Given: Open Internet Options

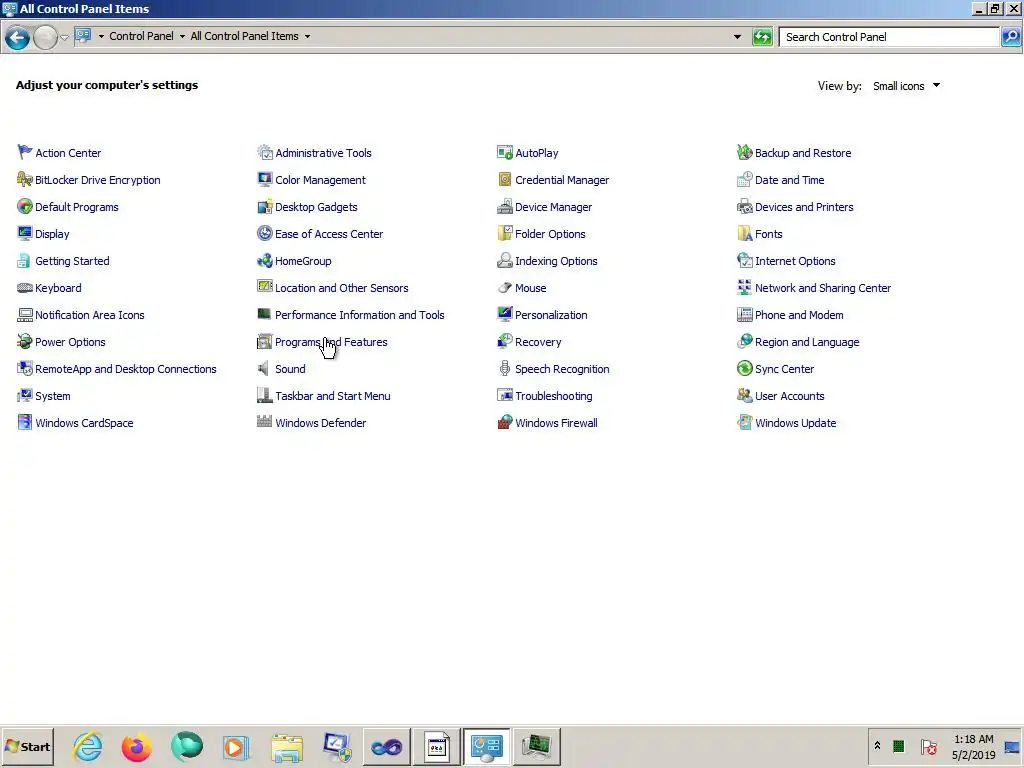Looking at the screenshot, I should click(x=795, y=261).
